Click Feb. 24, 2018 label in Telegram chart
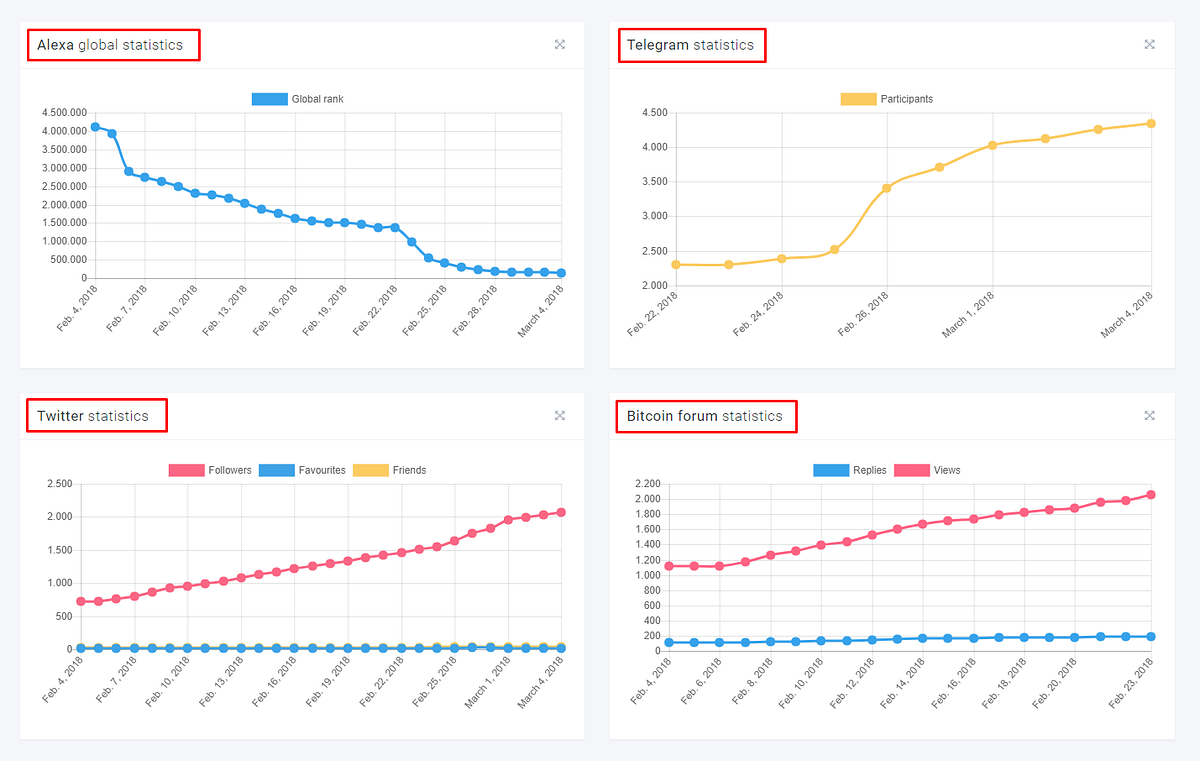Viewport: 1200px width, 761px height. 759,314
